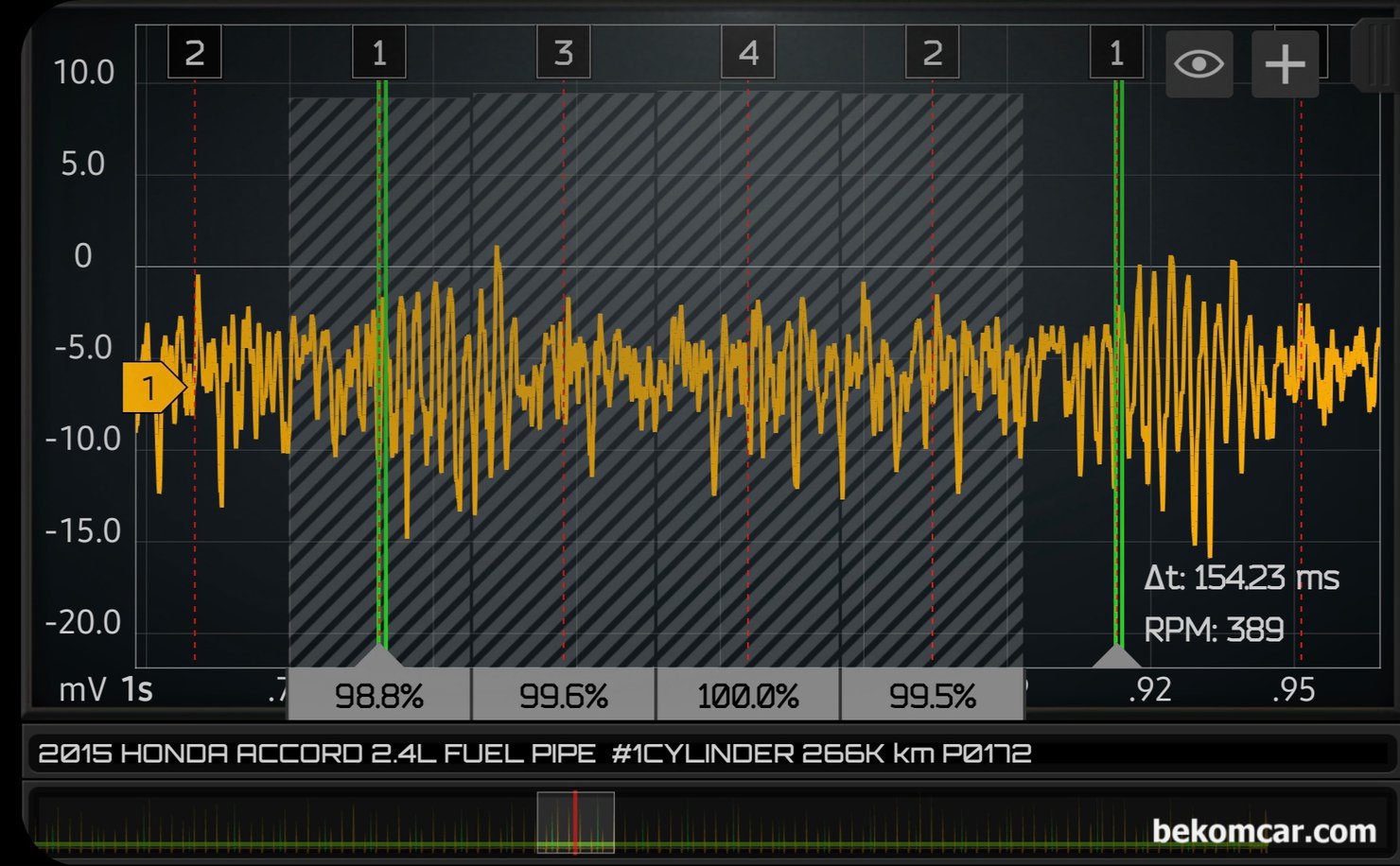Click the 99.5% segment label
The image size is (1400, 866).
(932, 696)
